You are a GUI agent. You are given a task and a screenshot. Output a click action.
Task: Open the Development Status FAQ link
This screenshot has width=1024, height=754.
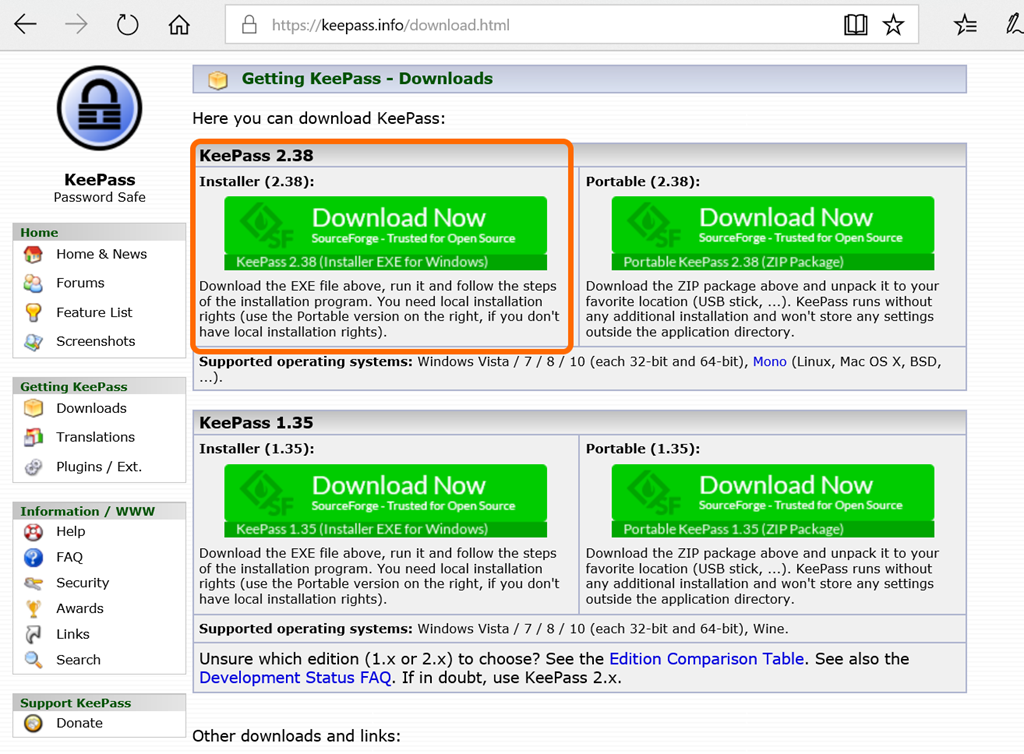pyautogui.click(x=295, y=677)
